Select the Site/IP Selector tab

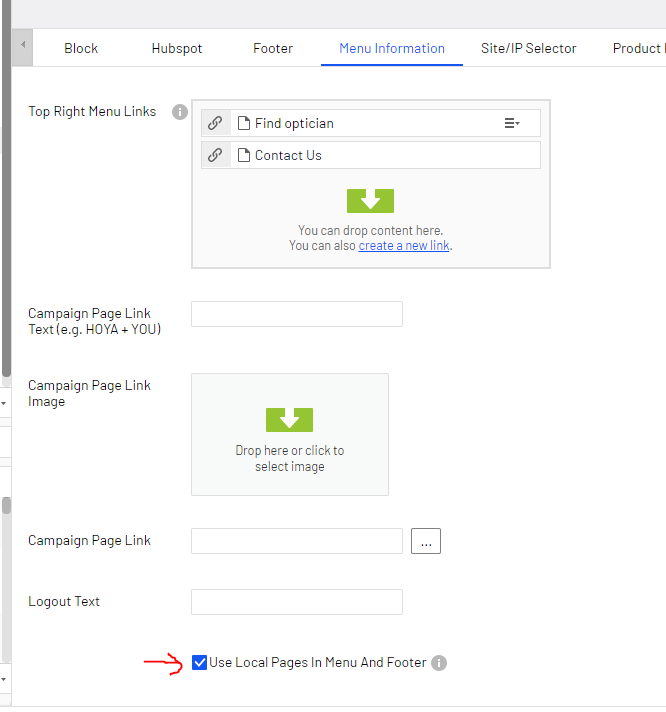[528, 48]
